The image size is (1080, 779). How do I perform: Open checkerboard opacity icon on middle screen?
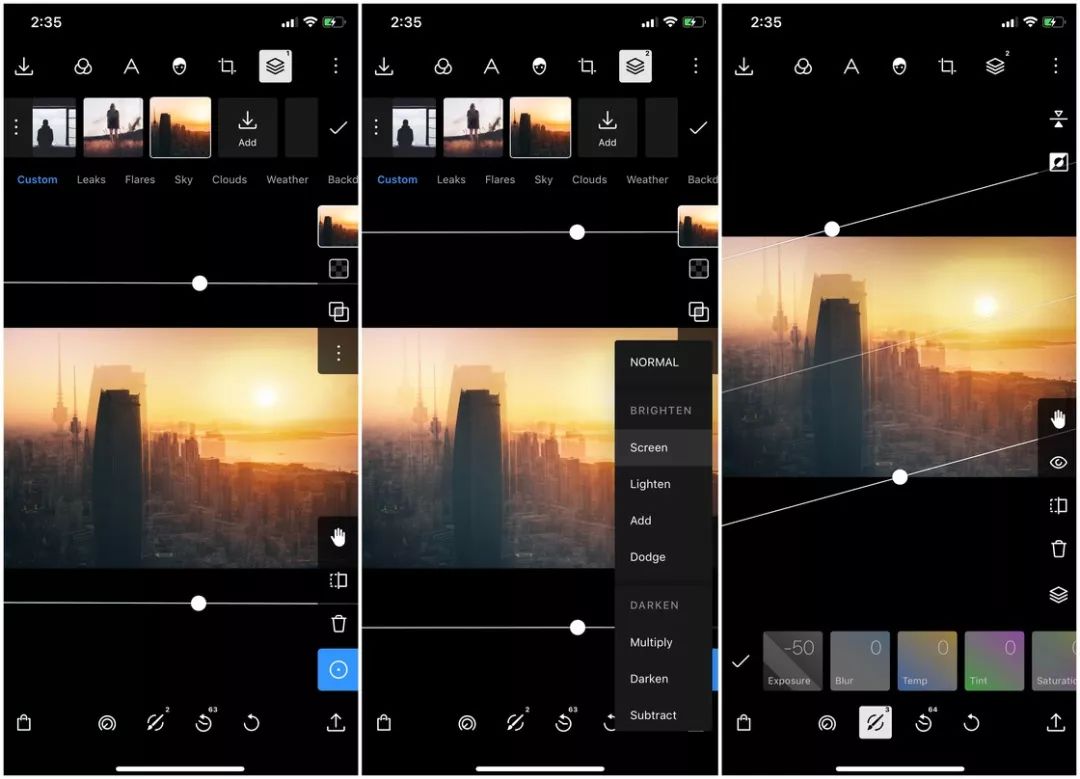coord(698,269)
